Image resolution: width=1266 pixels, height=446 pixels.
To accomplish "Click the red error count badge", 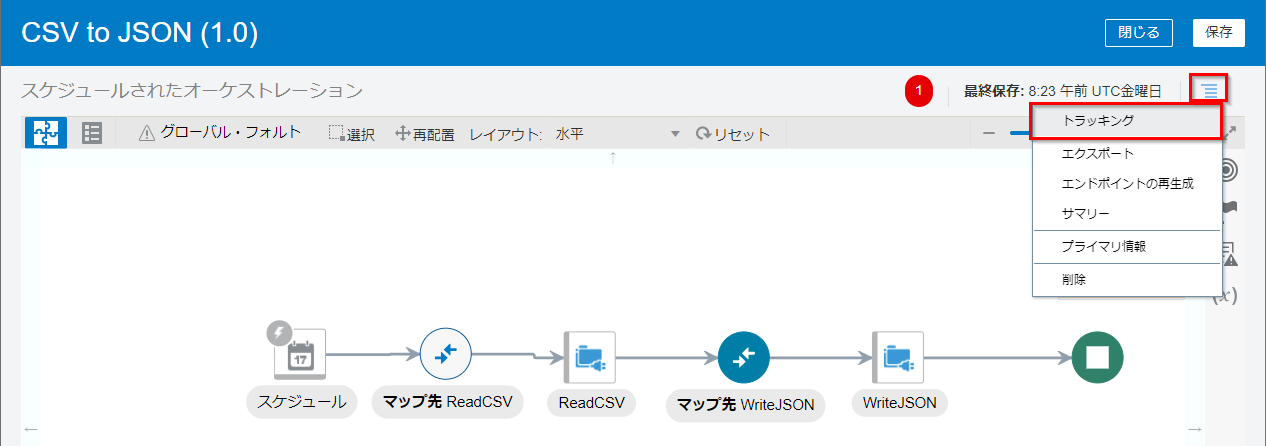I will 918,91.
